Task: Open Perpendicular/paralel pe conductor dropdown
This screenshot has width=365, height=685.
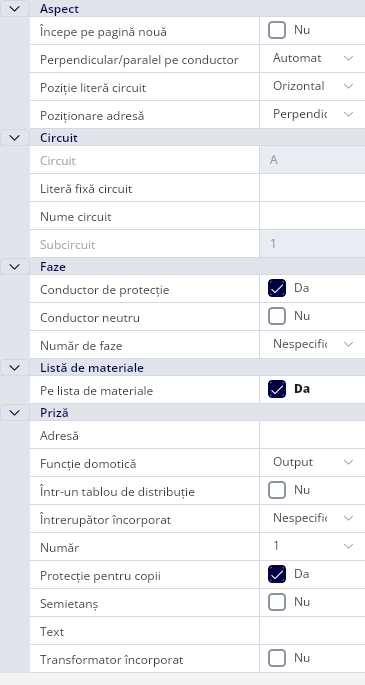Action: coord(312,59)
